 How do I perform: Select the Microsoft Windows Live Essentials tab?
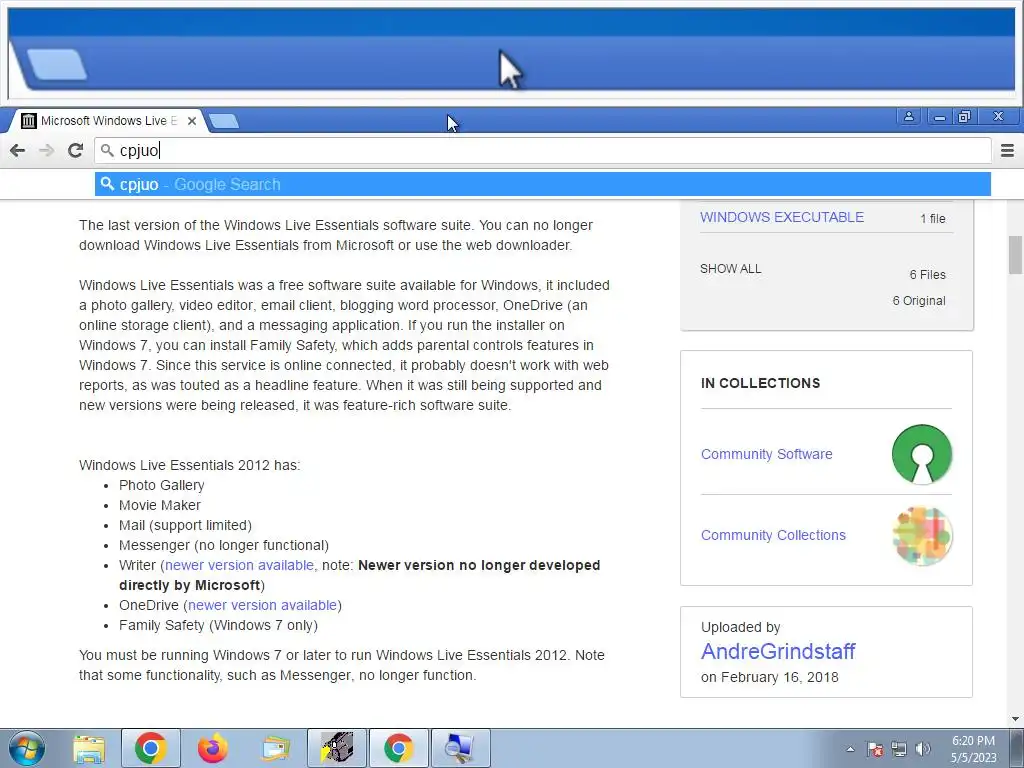(x=108, y=121)
